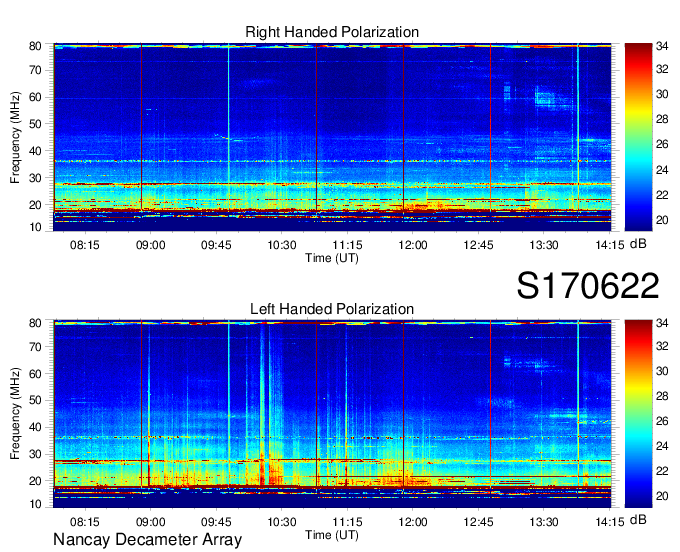
Task: Click the 09:45 tick under Right Handed plot
Action: click(x=216, y=245)
